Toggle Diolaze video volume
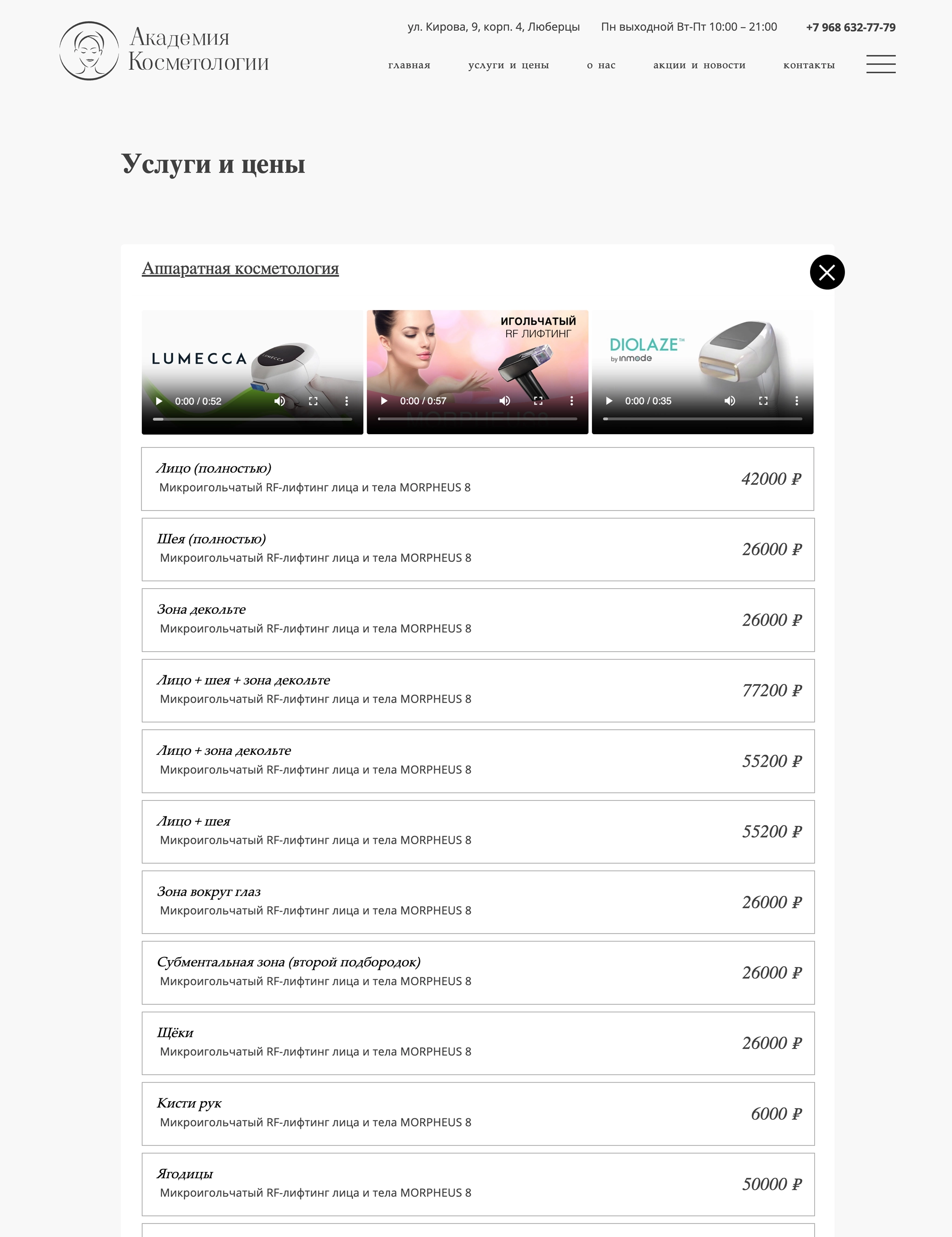Screen dimensions: 952x1237 (x=730, y=401)
